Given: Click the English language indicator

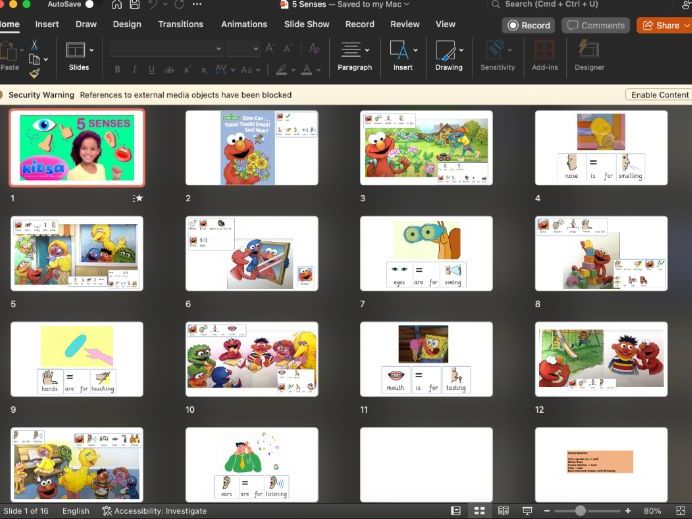Looking at the screenshot, I should point(75,511).
